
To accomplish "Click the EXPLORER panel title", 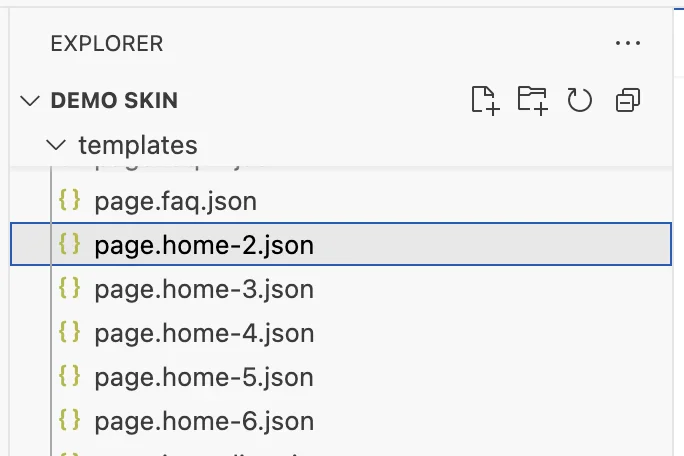I will (106, 44).
